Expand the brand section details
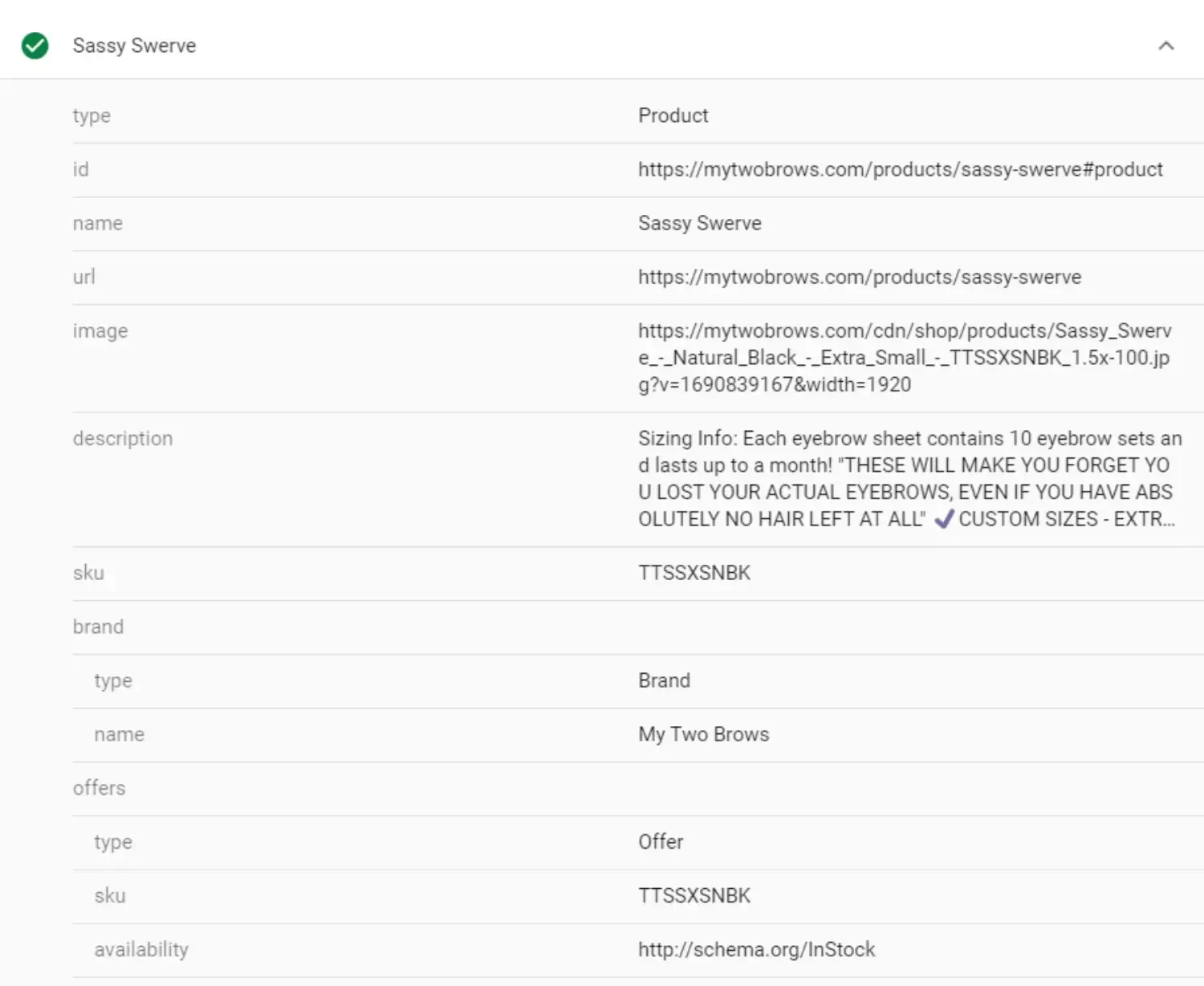 point(98,627)
